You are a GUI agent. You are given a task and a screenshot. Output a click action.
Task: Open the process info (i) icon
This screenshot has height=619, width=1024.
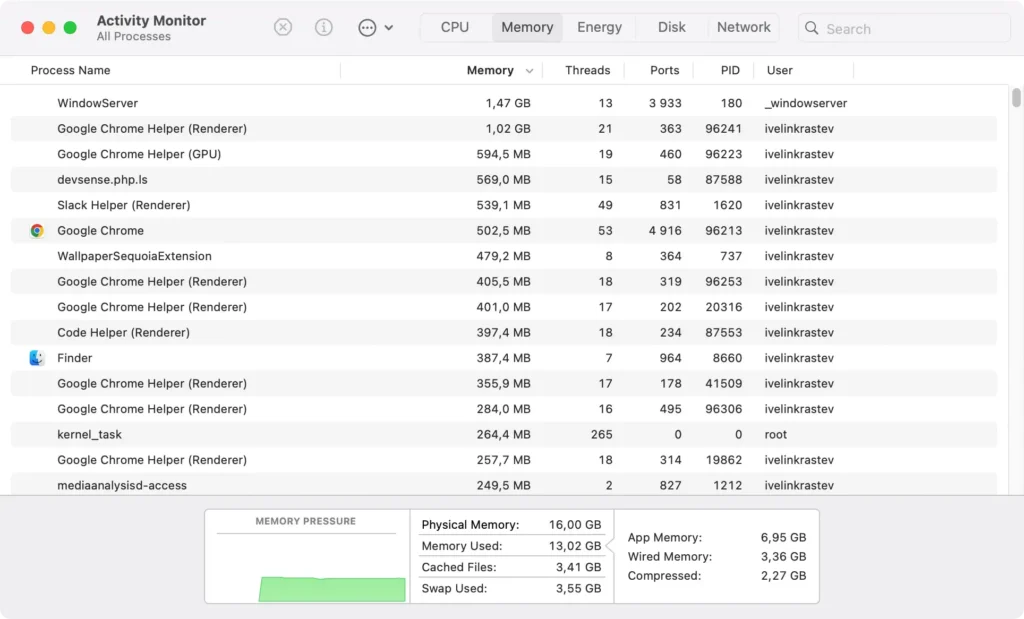coord(324,27)
